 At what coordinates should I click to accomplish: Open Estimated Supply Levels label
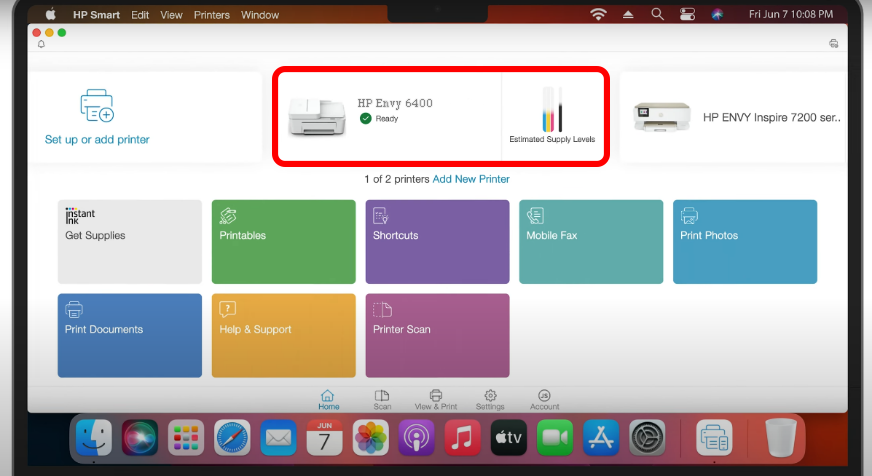(x=552, y=139)
